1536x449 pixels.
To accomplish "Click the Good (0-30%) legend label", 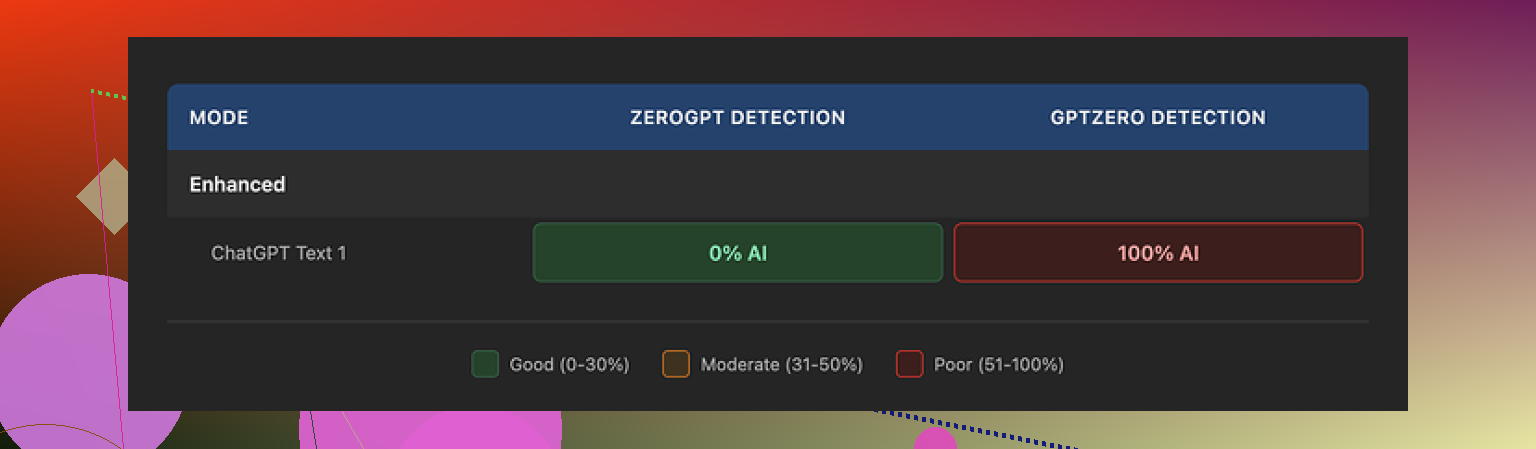I will pyautogui.click(x=569, y=364).
